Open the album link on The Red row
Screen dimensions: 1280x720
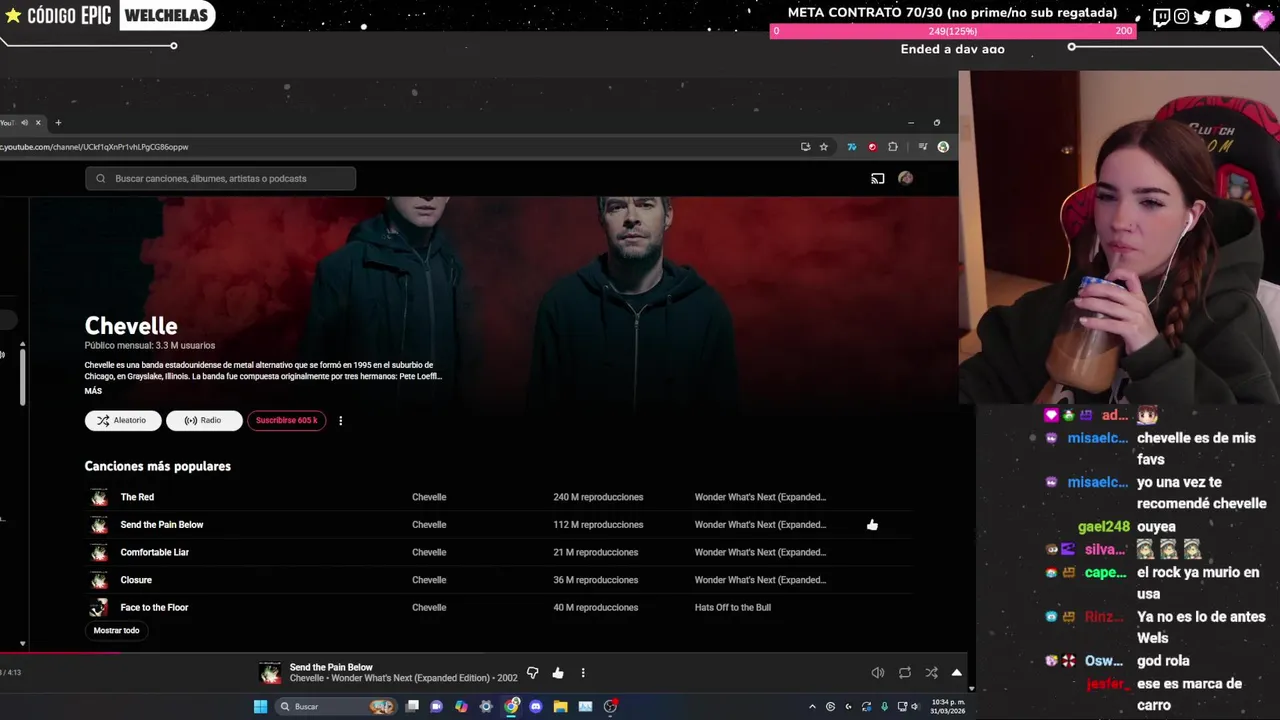(x=760, y=497)
